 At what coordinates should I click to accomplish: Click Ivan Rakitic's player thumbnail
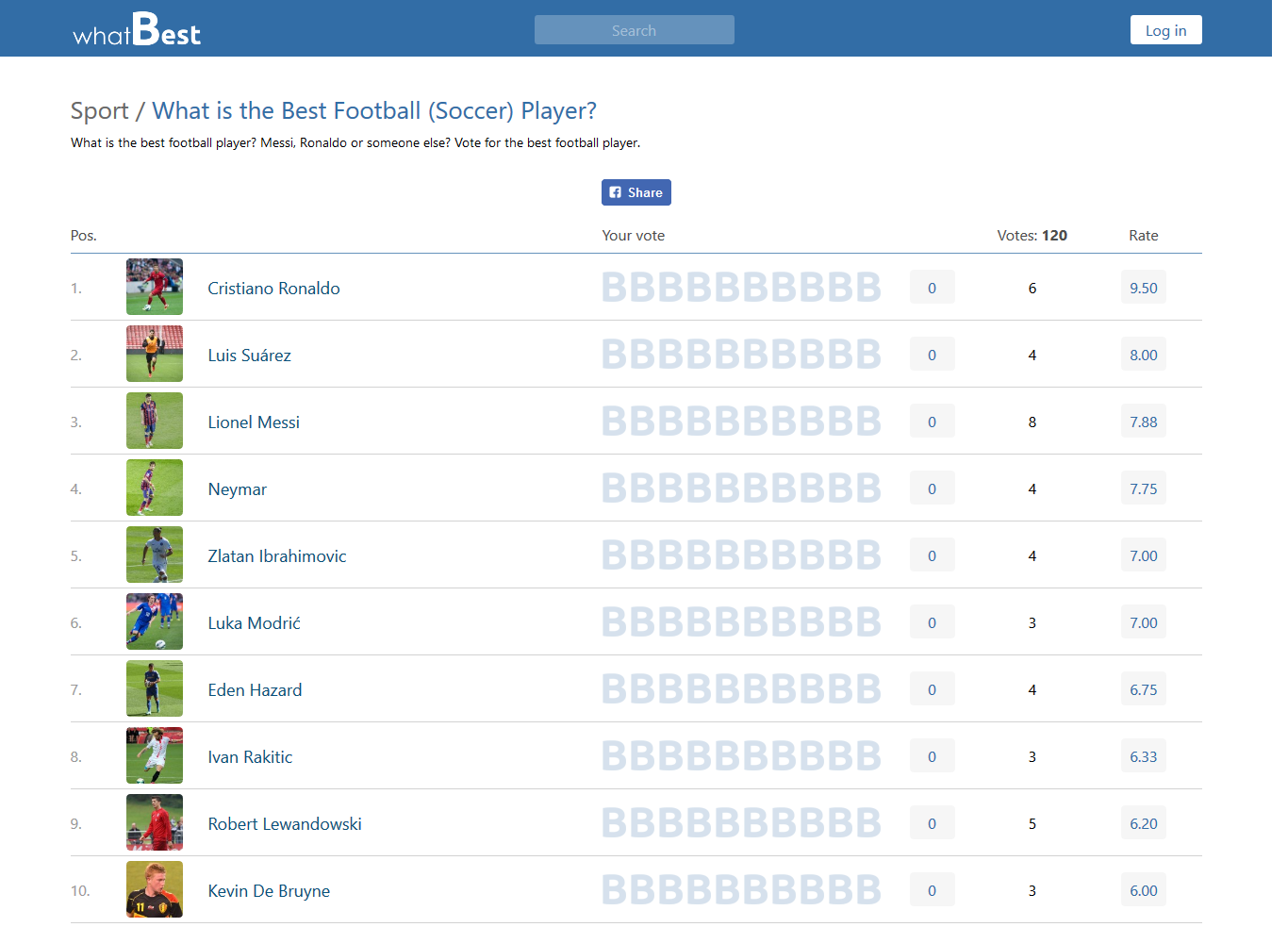[155, 755]
